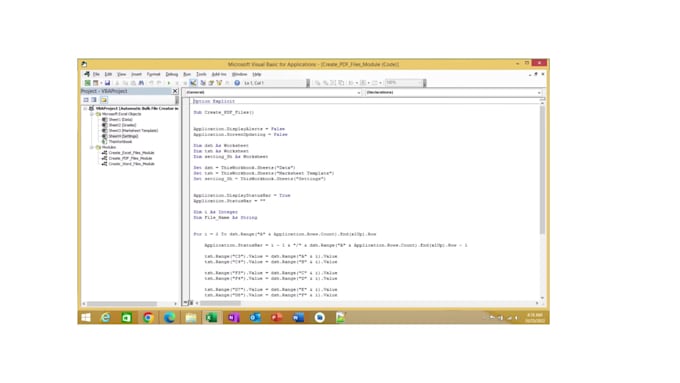Toggle Design Mode icon in the toolbar
The width and height of the screenshot is (680, 383).
pyautogui.click(x=193, y=83)
